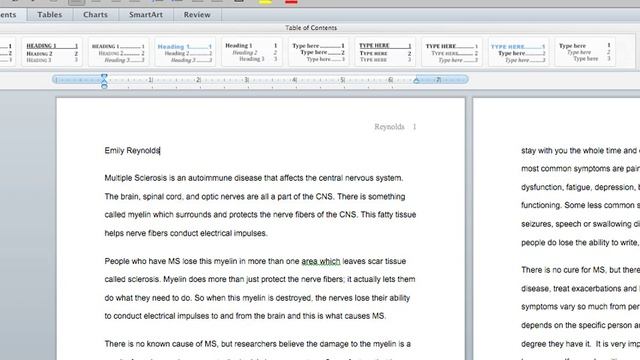Click the Table of Contents group label
The image size is (640, 360).
pyautogui.click(x=311, y=28)
